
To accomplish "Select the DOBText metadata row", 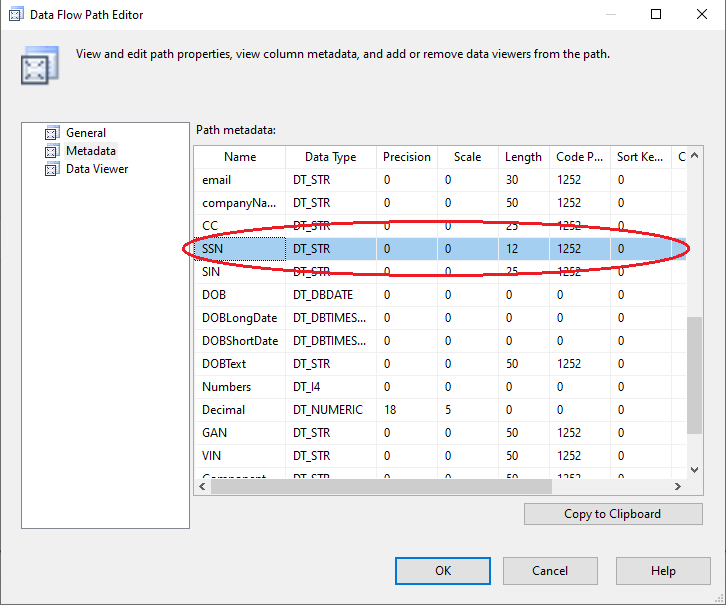I will tap(224, 364).
